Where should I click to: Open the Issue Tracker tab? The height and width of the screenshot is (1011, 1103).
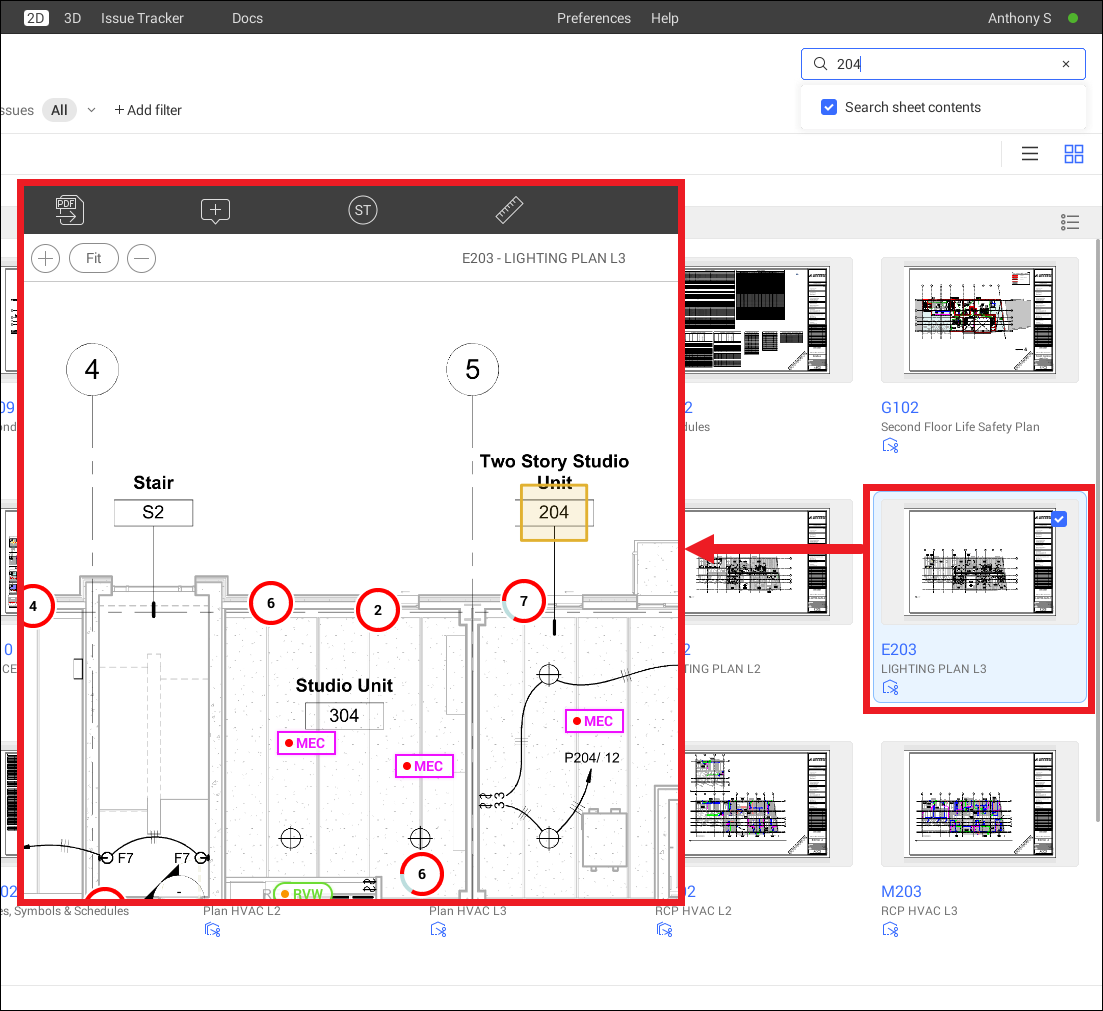(x=142, y=18)
